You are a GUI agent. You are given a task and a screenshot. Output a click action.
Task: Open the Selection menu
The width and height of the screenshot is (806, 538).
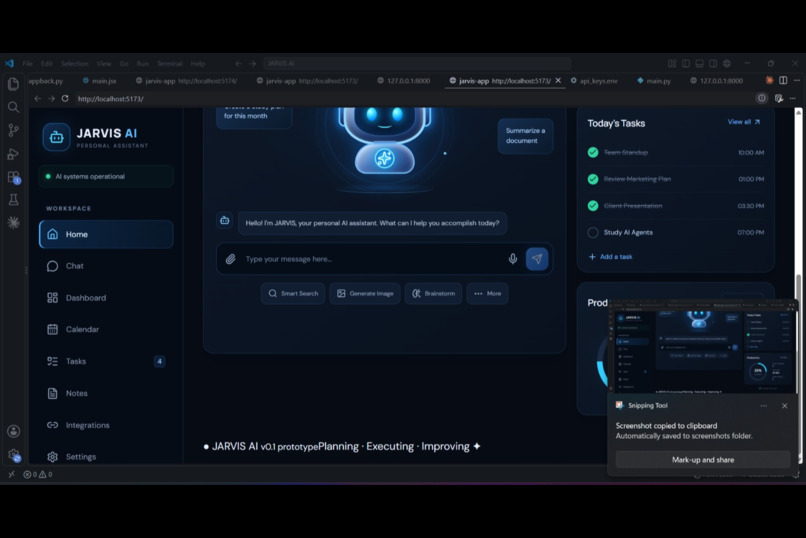(75, 64)
